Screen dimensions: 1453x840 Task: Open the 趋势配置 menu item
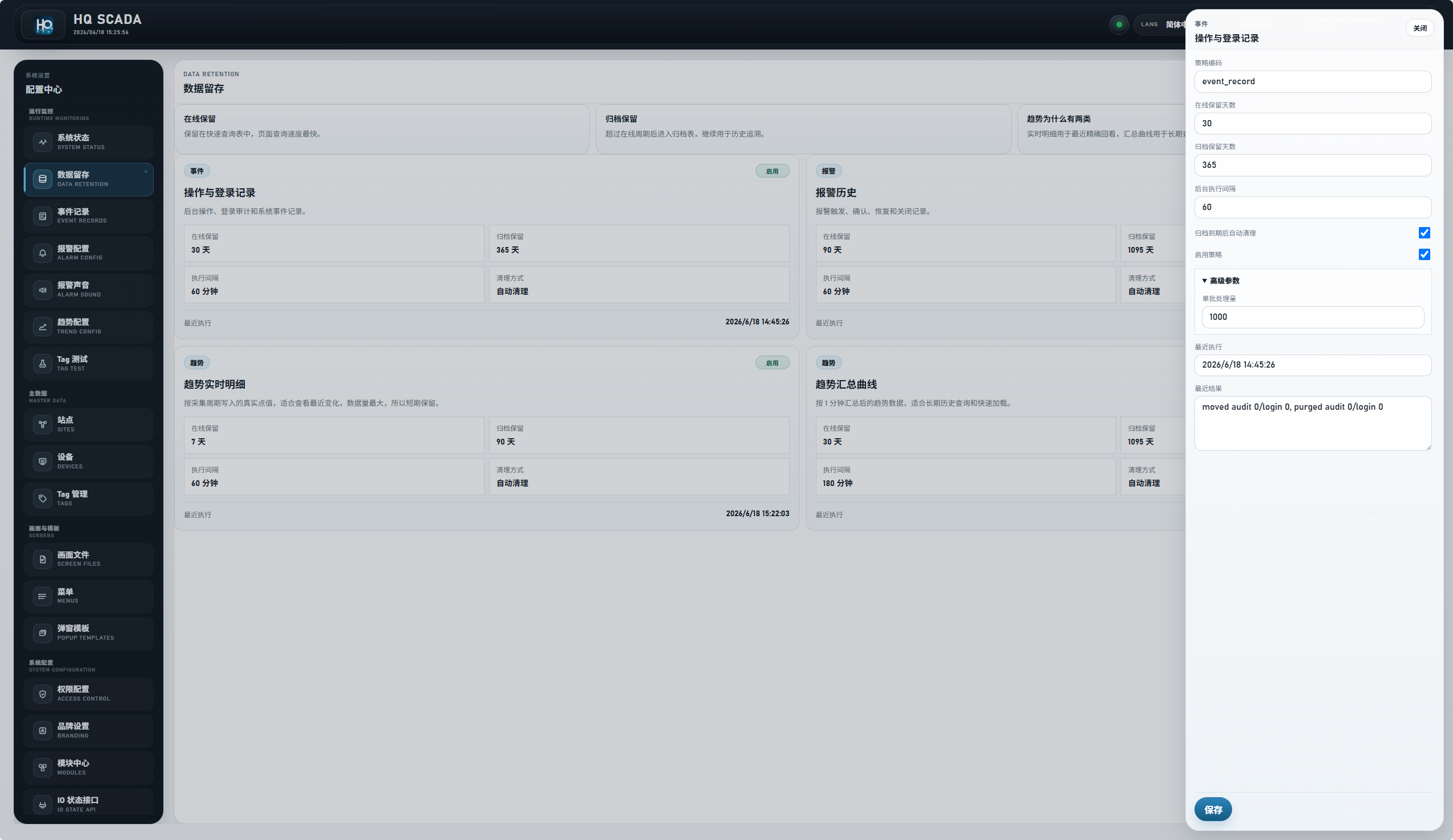pyautogui.click(x=88, y=327)
